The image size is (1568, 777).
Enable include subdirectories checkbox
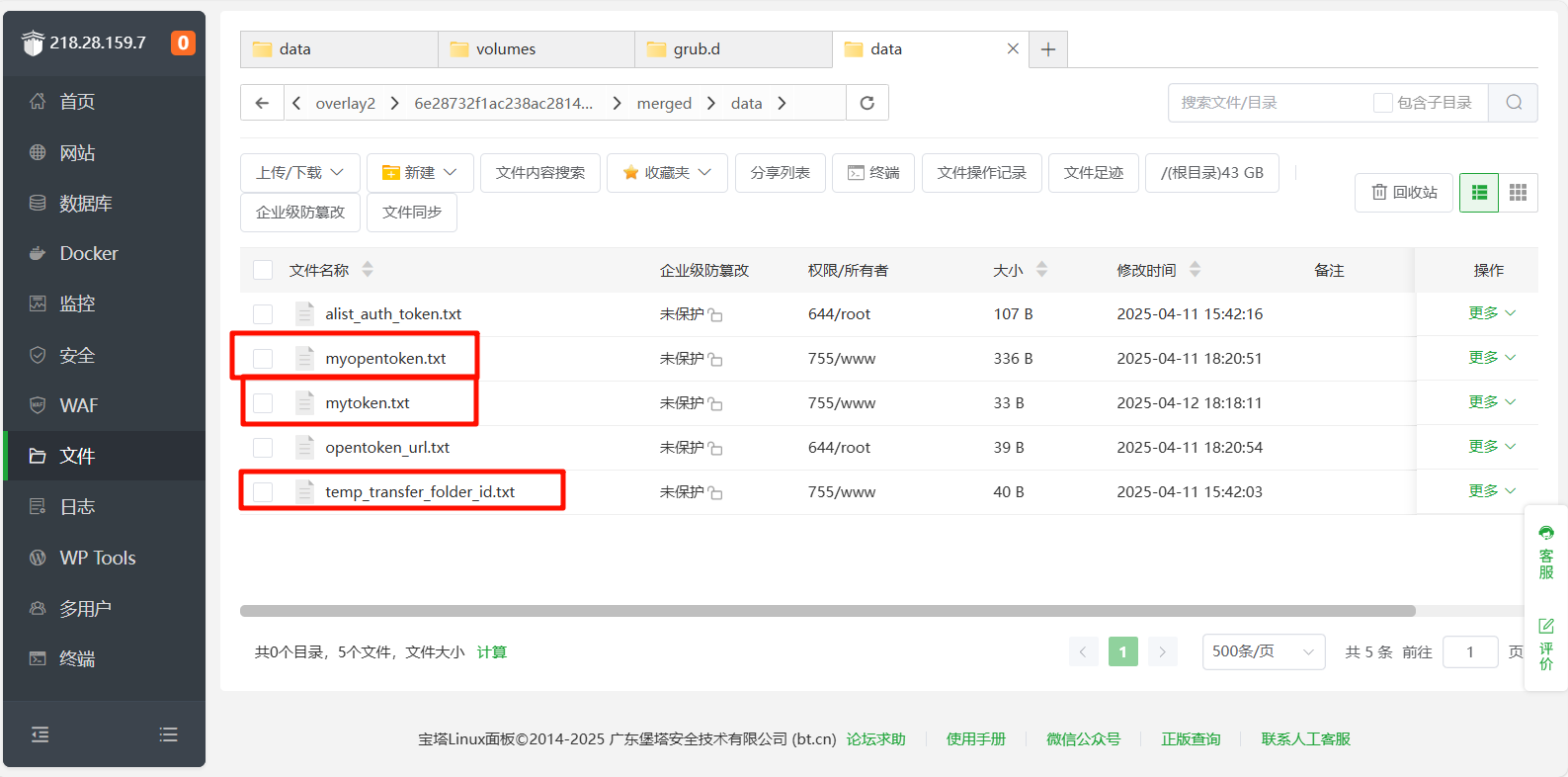pyautogui.click(x=1383, y=103)
